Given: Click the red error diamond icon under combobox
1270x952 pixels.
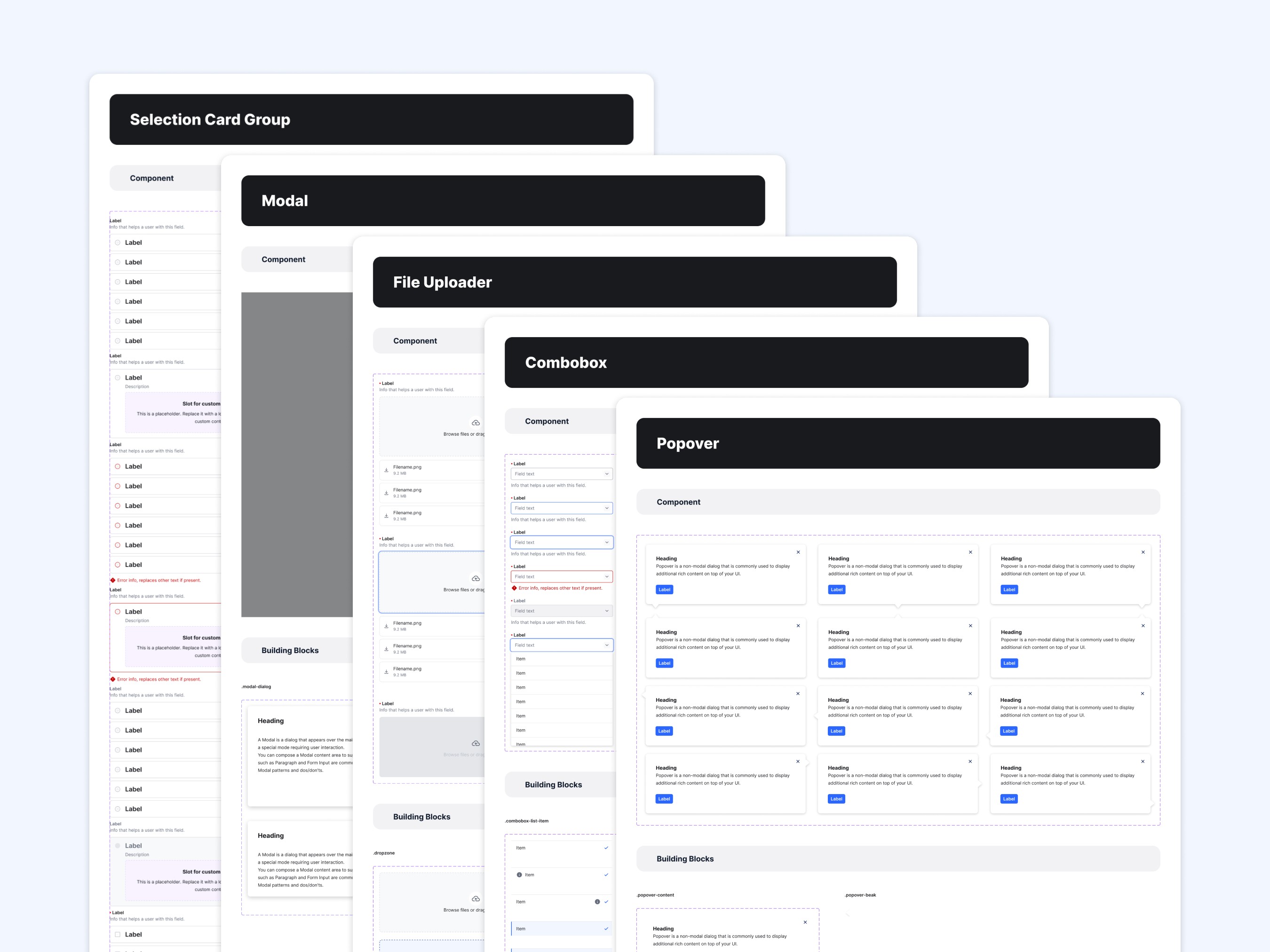Looking at the screenshot, I should [x=514, y=588].
